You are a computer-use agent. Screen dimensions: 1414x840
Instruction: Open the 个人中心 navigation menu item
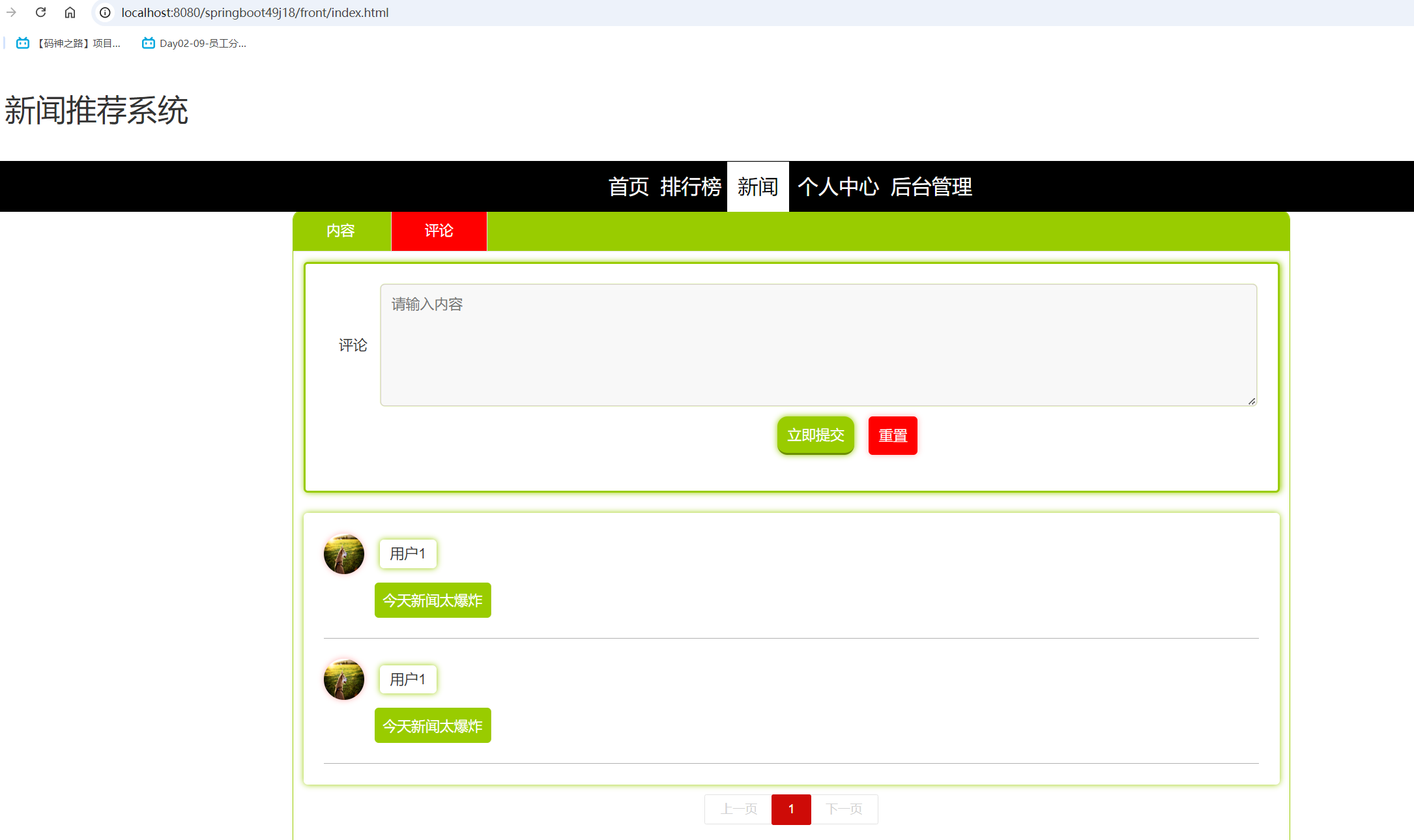[x=838, y=187]
